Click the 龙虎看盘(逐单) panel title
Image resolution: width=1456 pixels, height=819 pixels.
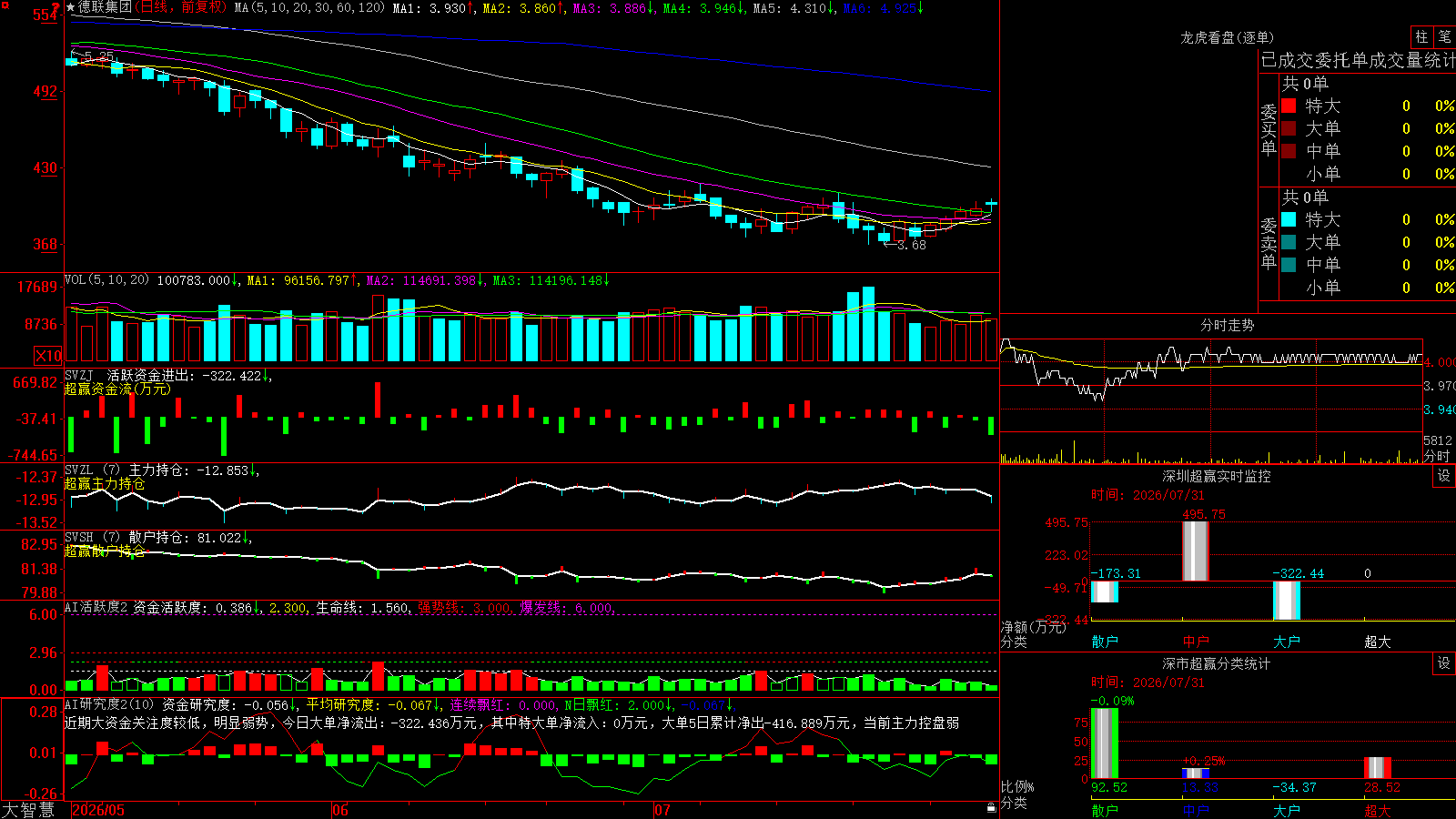point(1227,37)
